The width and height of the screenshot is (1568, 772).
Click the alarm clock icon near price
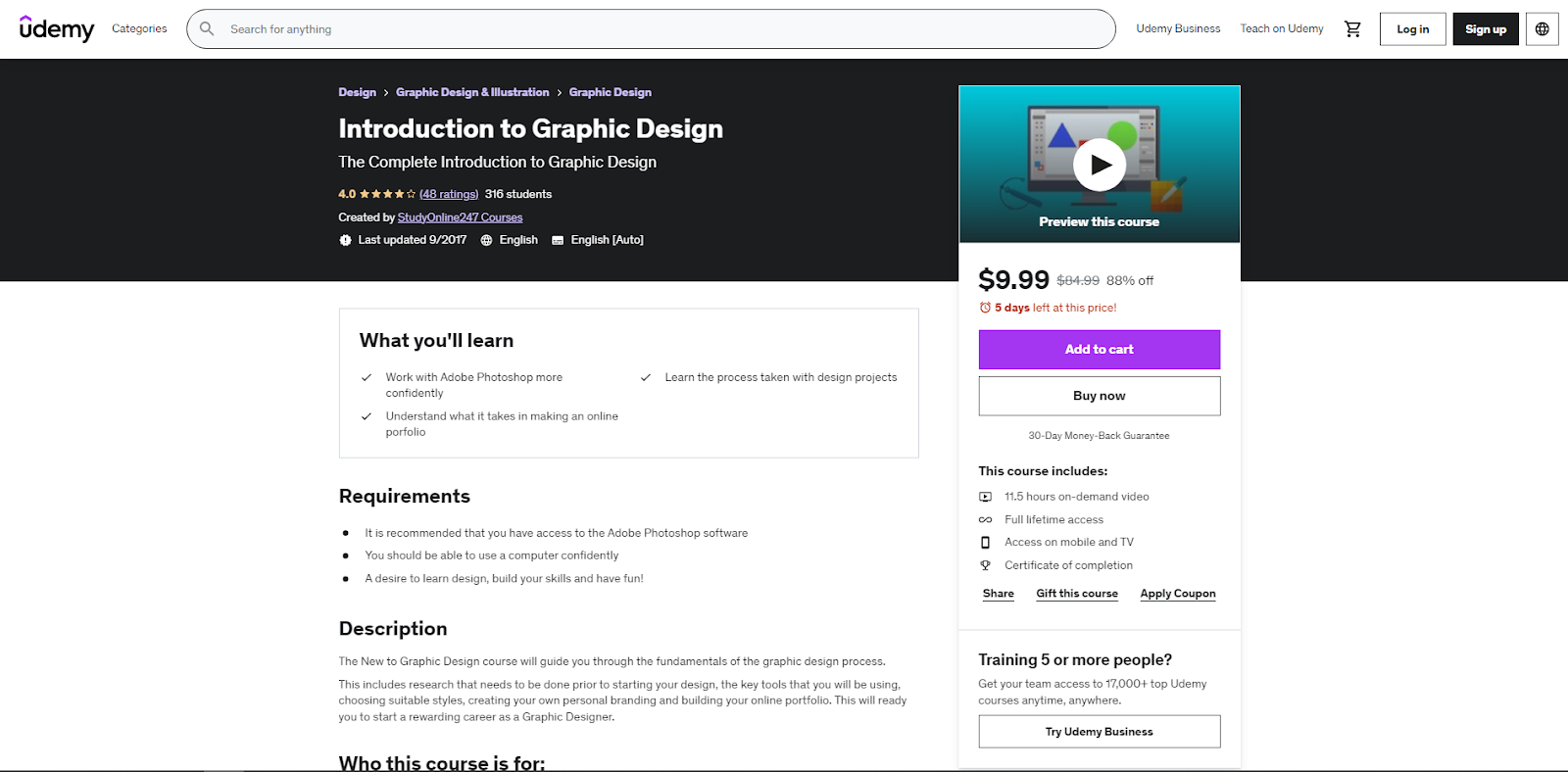pos(985,308)
